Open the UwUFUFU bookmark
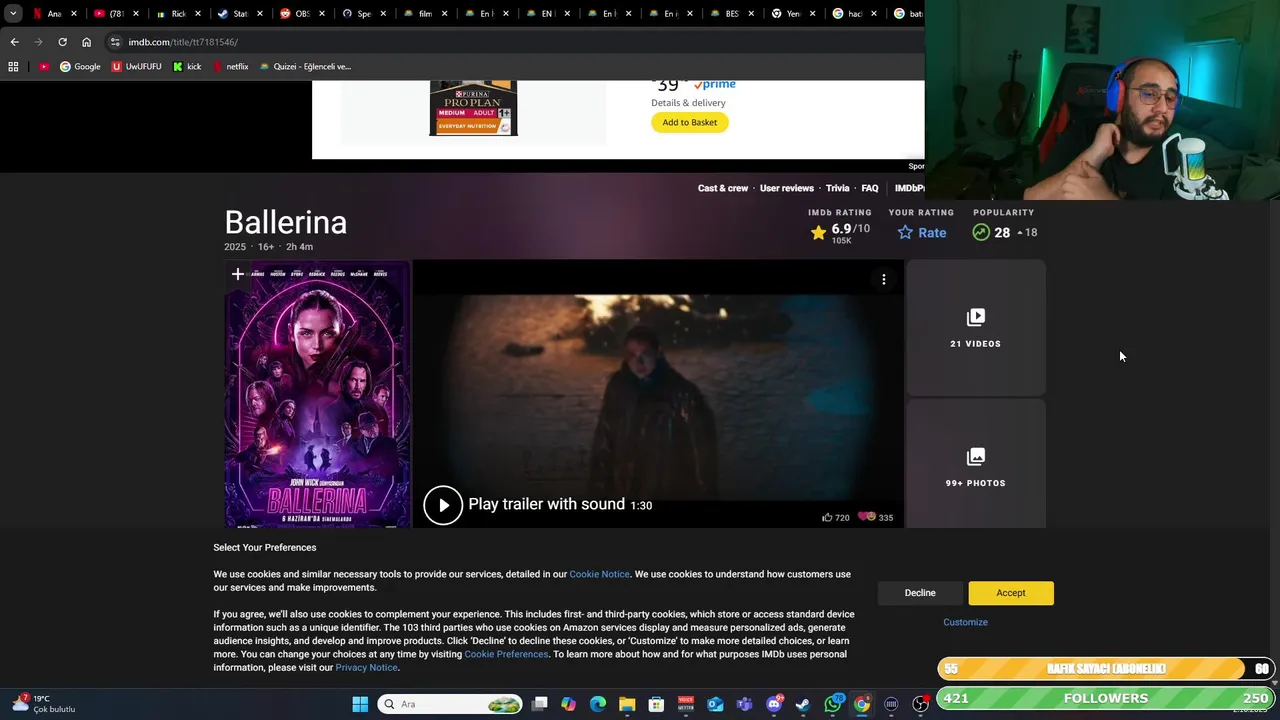Screen dimensions: 1280x720 click(x=136, y=67)
